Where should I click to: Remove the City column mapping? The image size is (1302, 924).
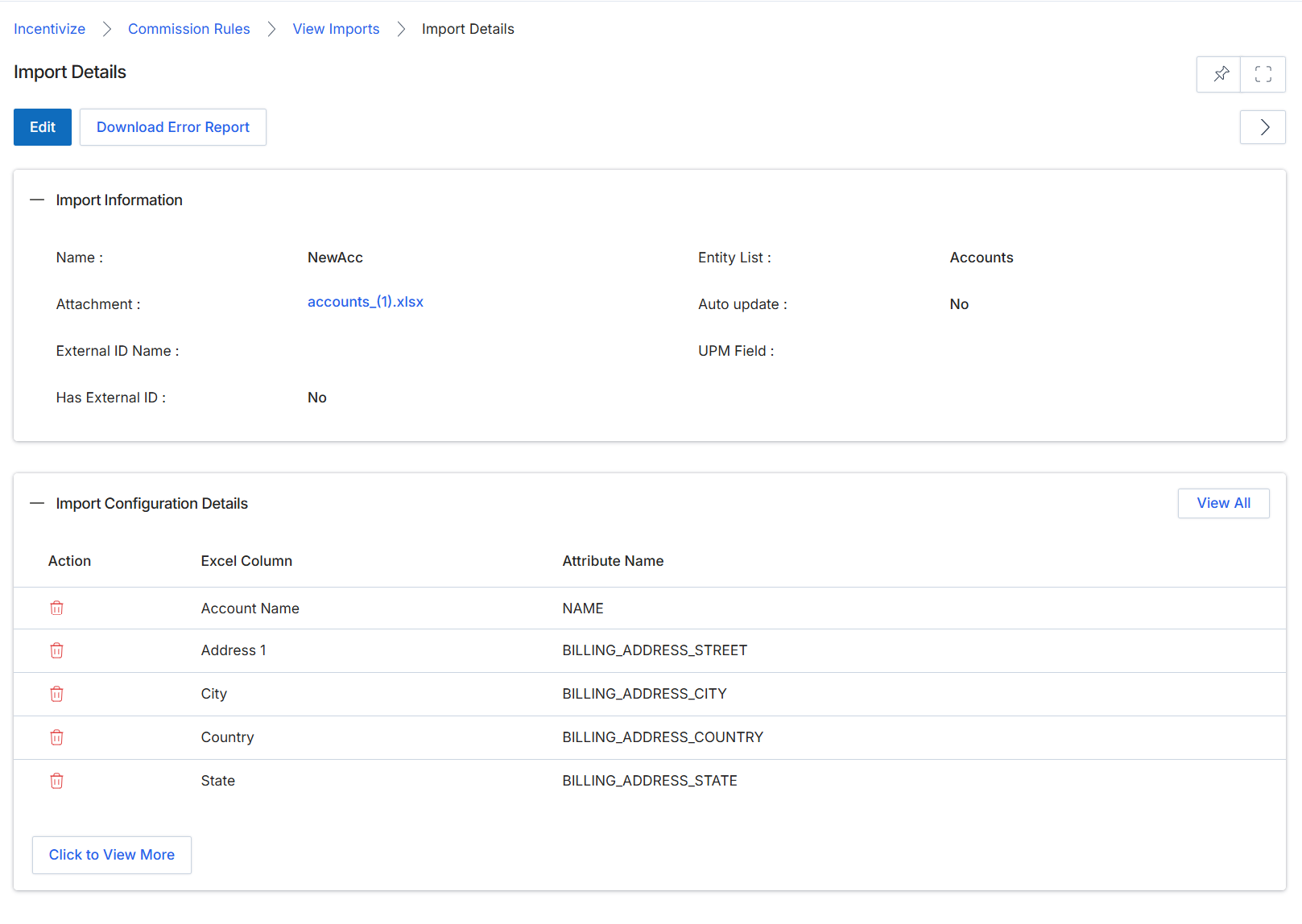tap(56, 694)
